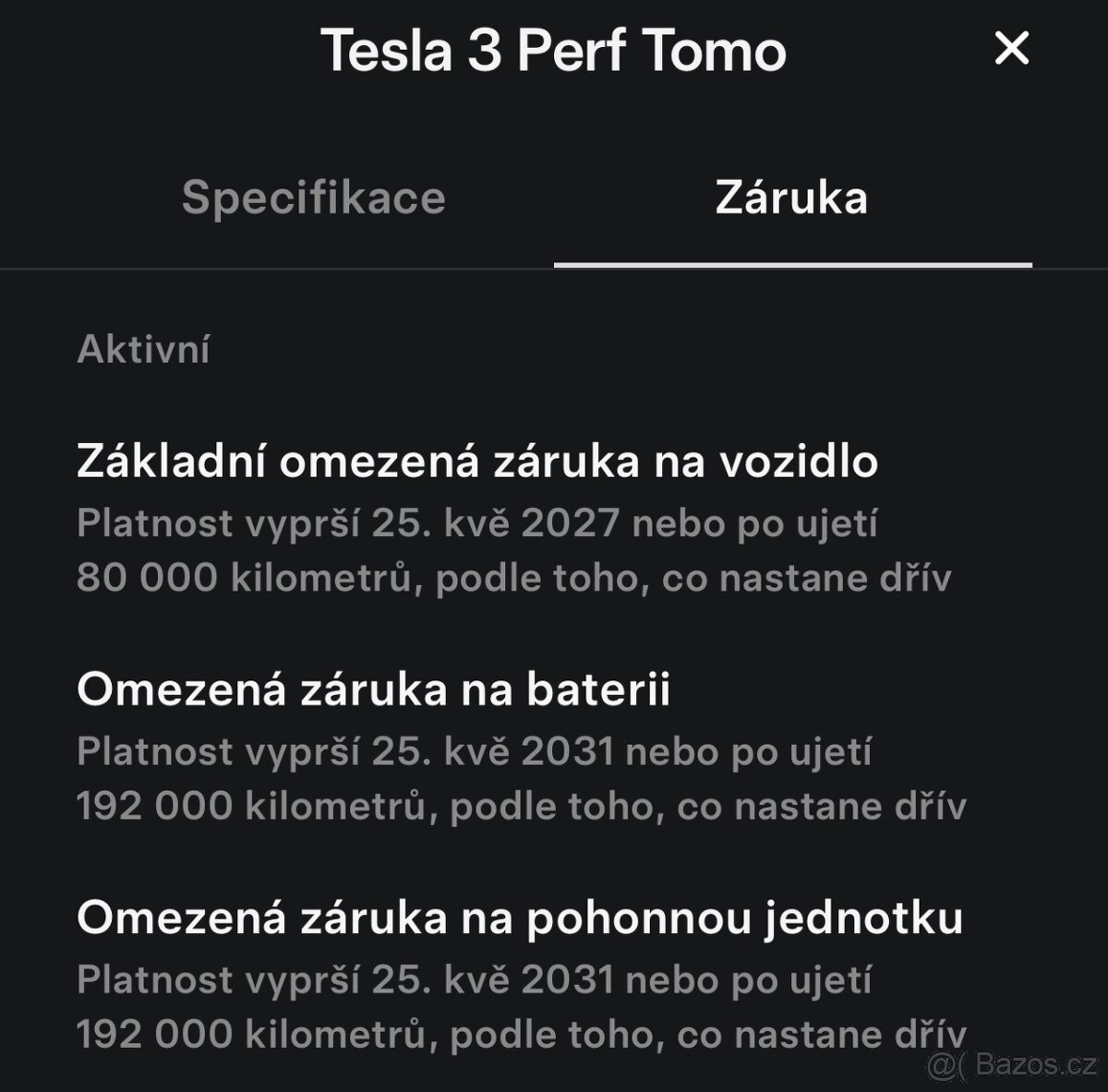Screen dimensions: 1108x1092
Task: Click the Aktivní section label
Action: 144,347
